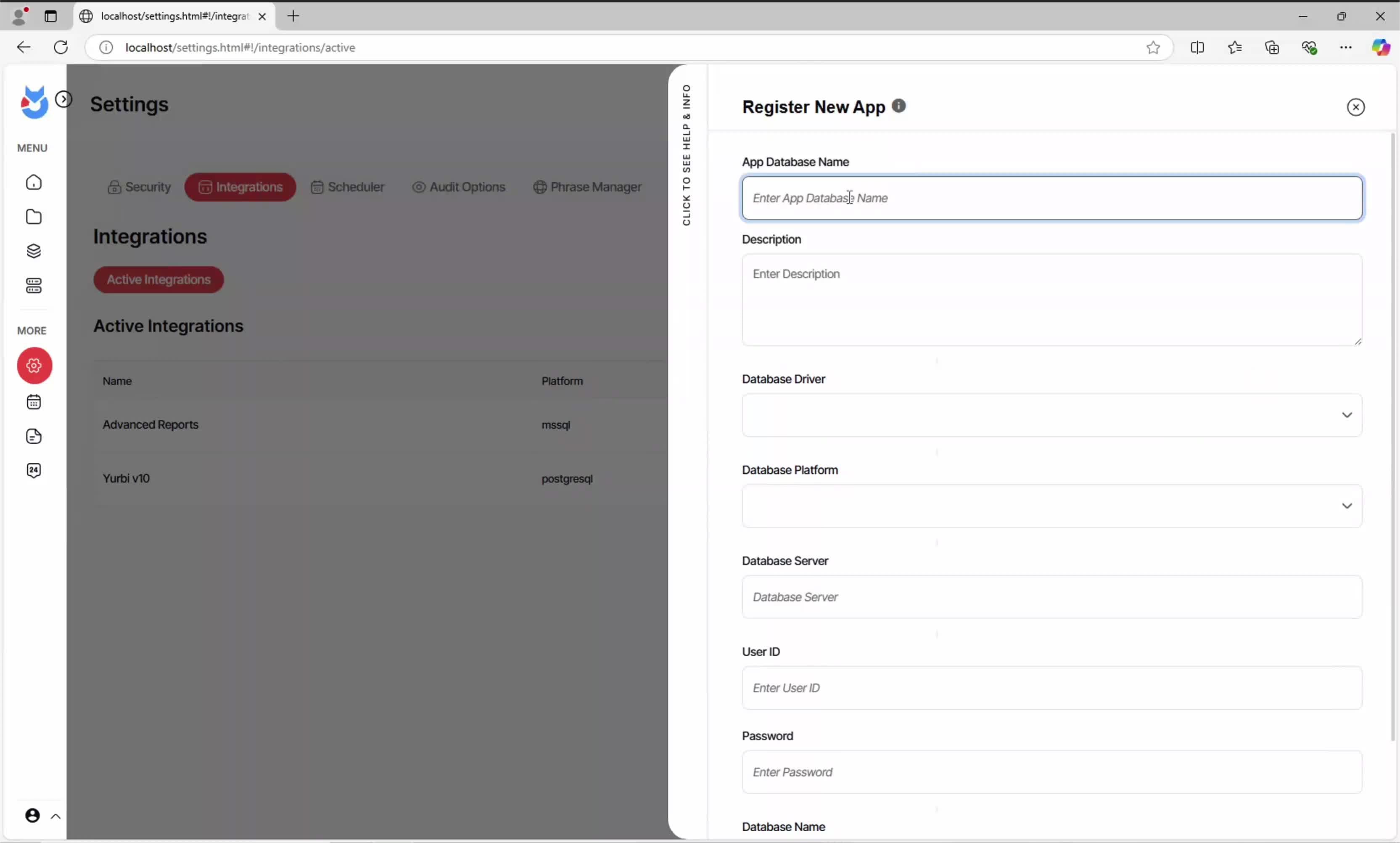The height and width of the screenshot is (843, 1400).
Task: Click the Database Server input field
Action: coord(1051,597)
